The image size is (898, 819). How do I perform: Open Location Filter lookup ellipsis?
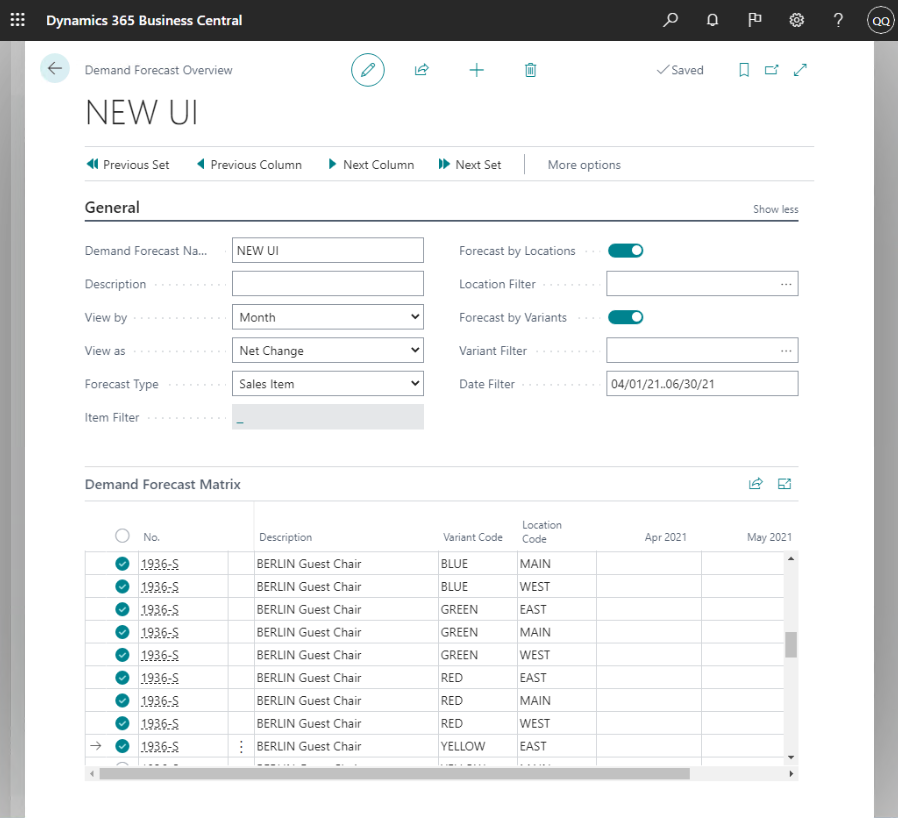(786, 284)
